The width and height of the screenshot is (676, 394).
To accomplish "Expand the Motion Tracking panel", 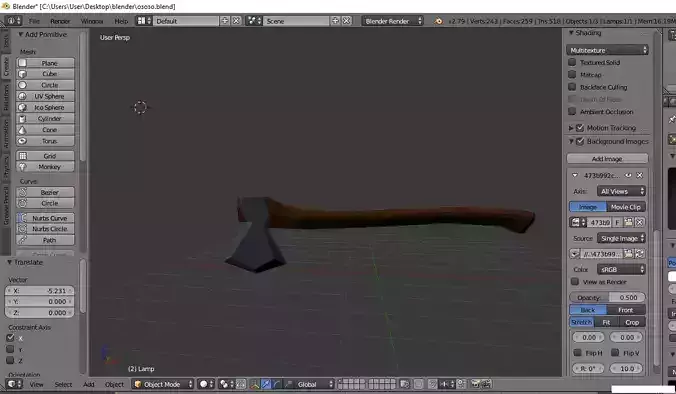I will coord(571,128).
